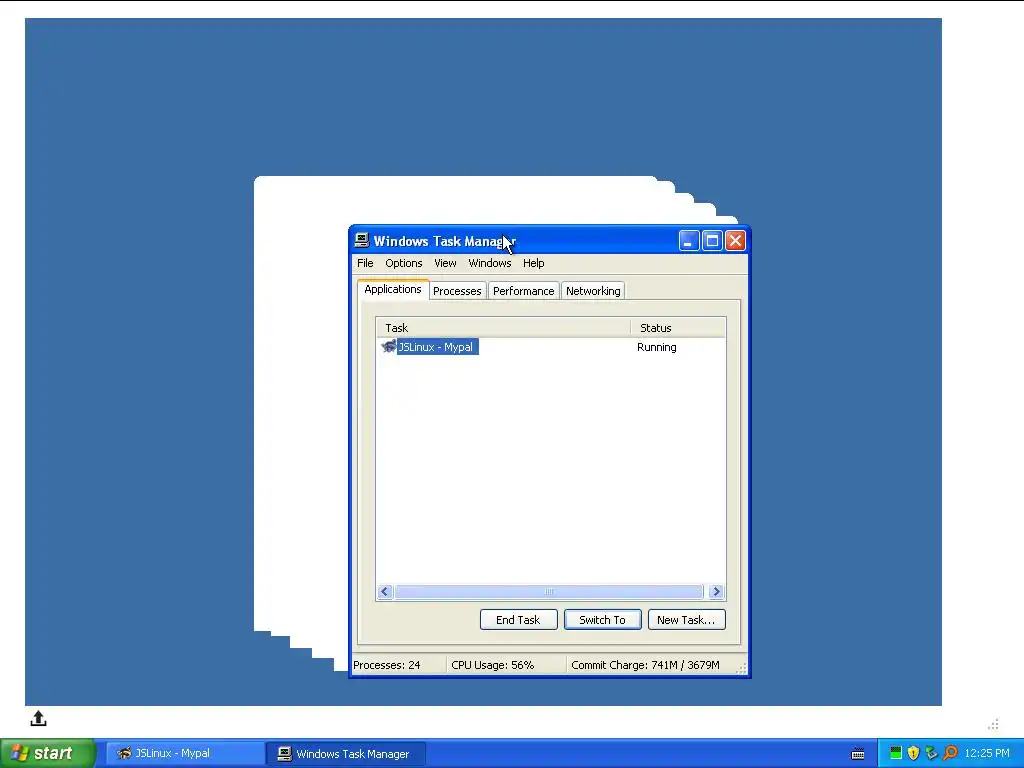This screenshot has height=768, width=1024.
Task: Click the orange magnifier tray icon
Action: pyautogui.click(x=950, y=753)
